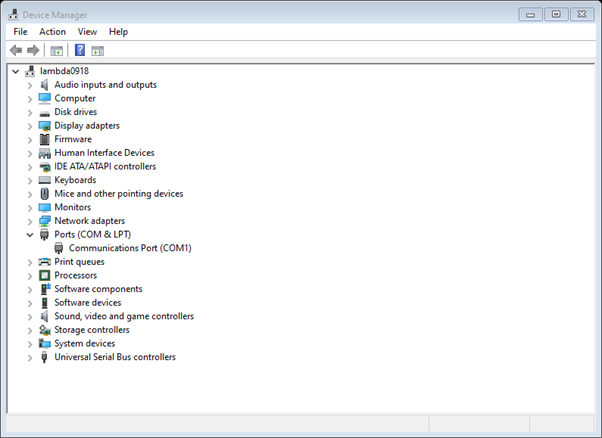Click the Mice and other pointing devices icon

[x=45, y=193]
